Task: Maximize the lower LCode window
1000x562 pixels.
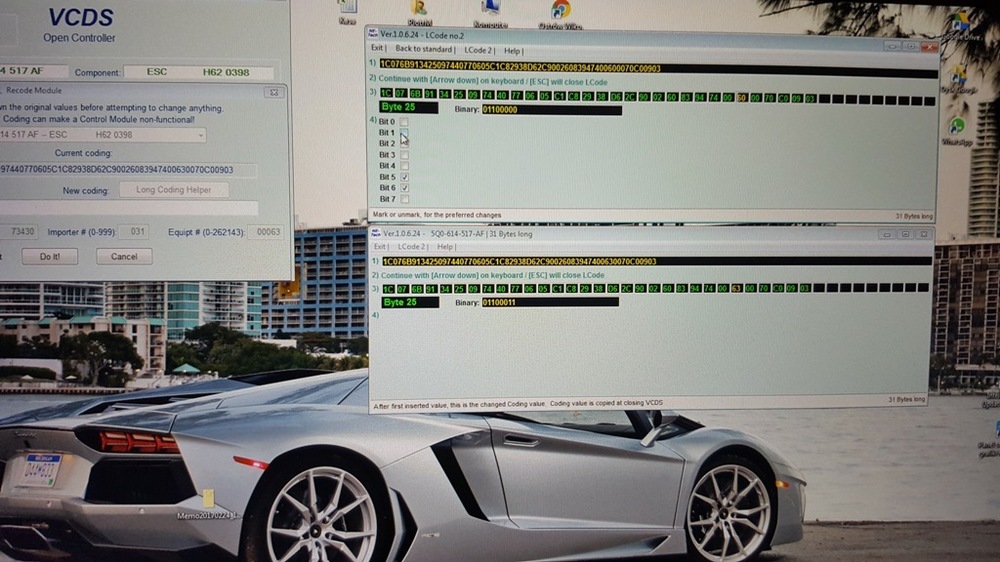Action: point(903,233)
